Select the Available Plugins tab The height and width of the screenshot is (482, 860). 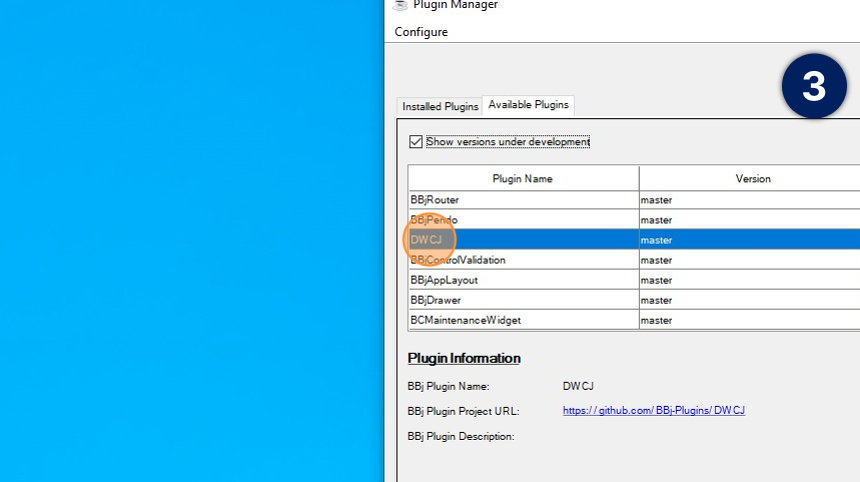tap(528, 105)
